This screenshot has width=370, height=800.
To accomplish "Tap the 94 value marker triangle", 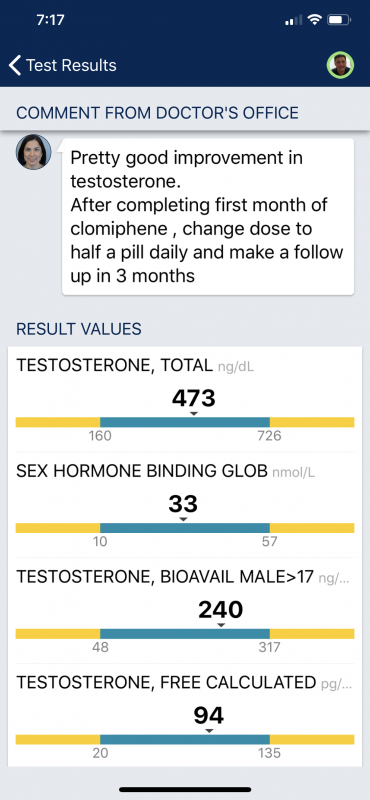I will click(208, 731).
